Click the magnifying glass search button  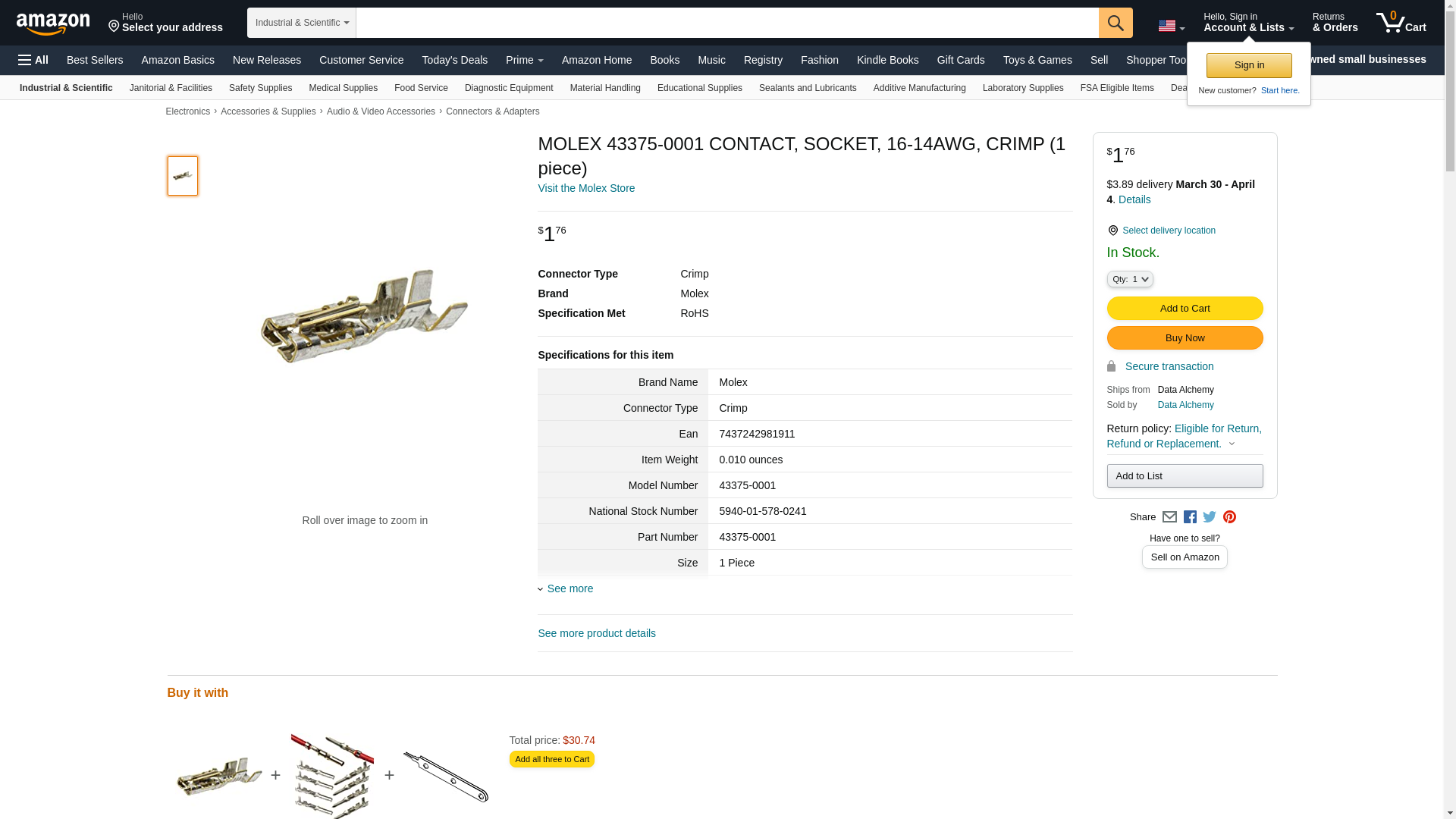click(x=1115, y=23)
